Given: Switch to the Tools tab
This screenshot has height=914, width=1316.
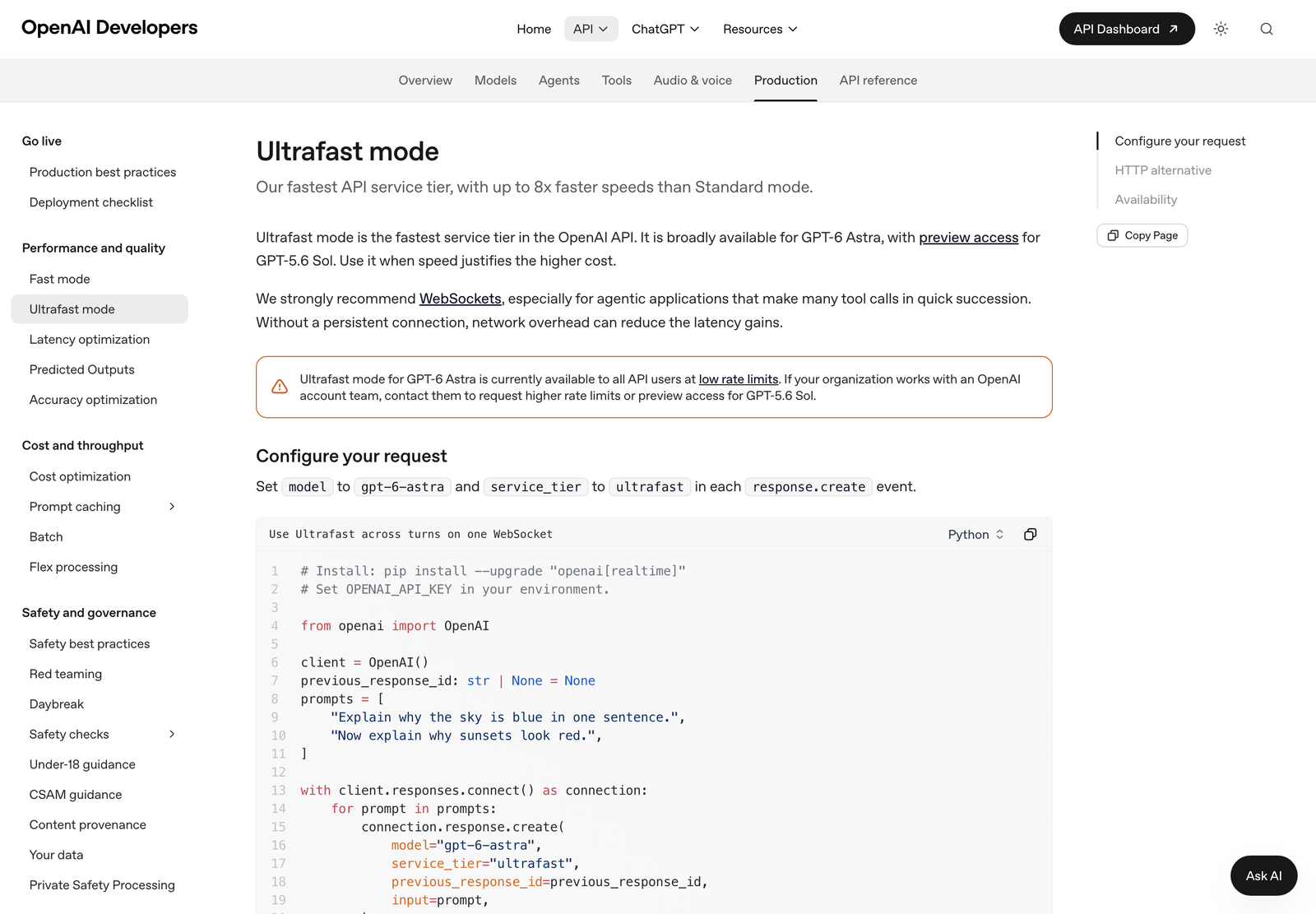Looking at the screenshot, I should (x=617, y=81).
